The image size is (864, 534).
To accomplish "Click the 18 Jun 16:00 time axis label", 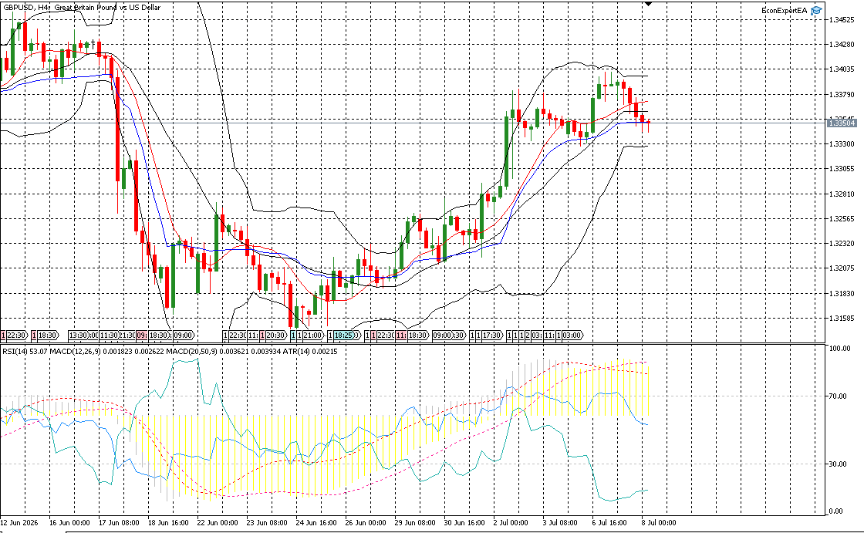I will click(x=168, y=522).
